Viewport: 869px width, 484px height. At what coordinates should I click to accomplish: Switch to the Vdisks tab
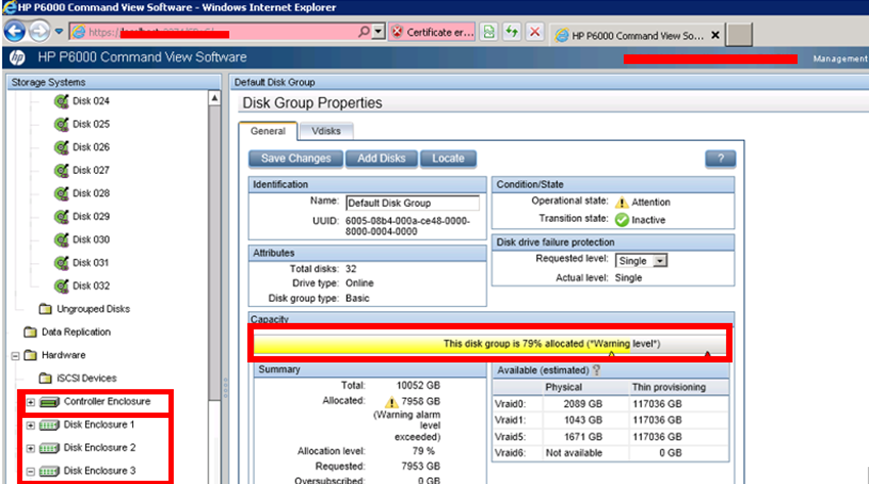[326, 131]
